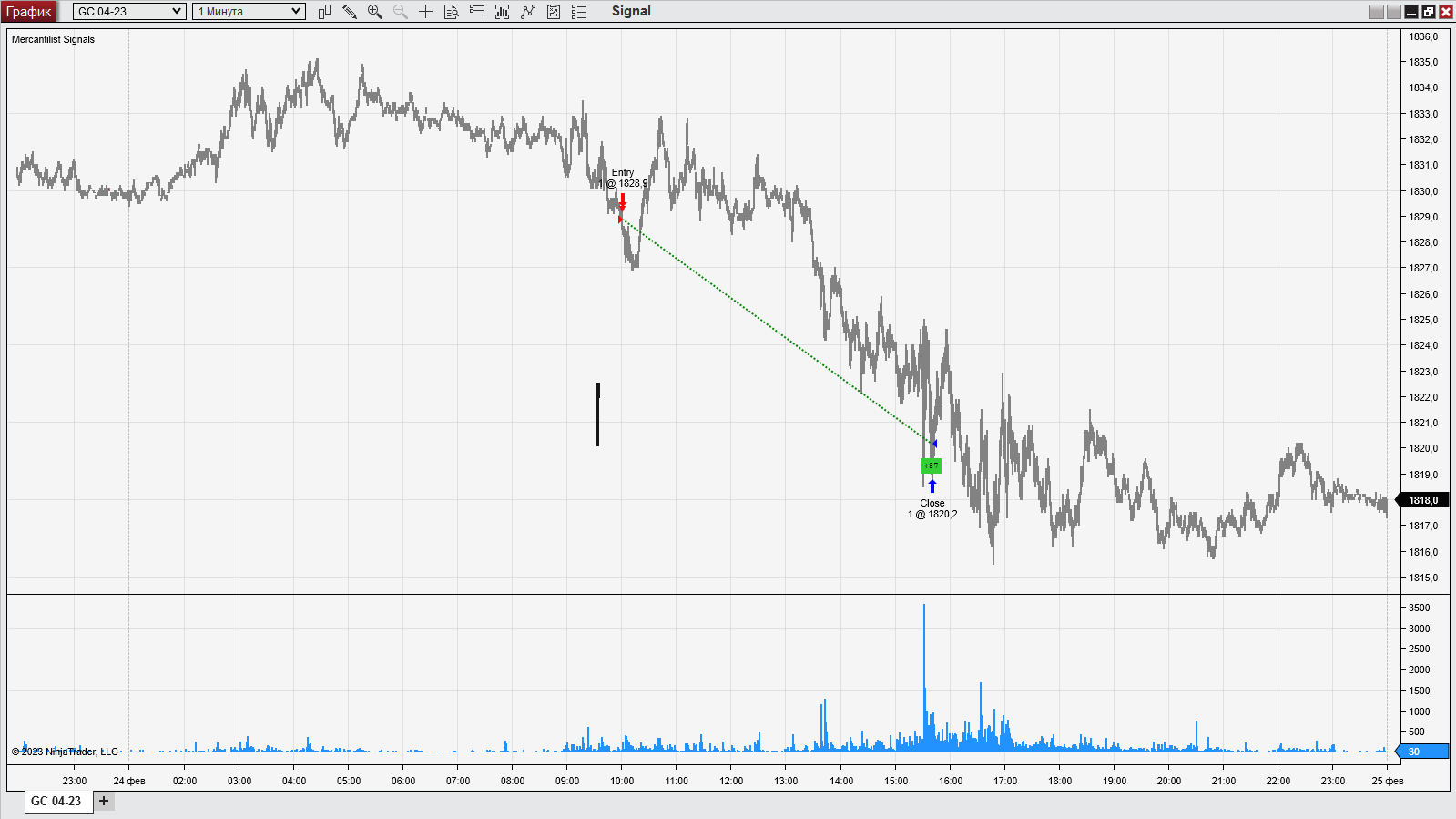Open the strategies icon
1456x819 pixels.
[x=554, y=12]
